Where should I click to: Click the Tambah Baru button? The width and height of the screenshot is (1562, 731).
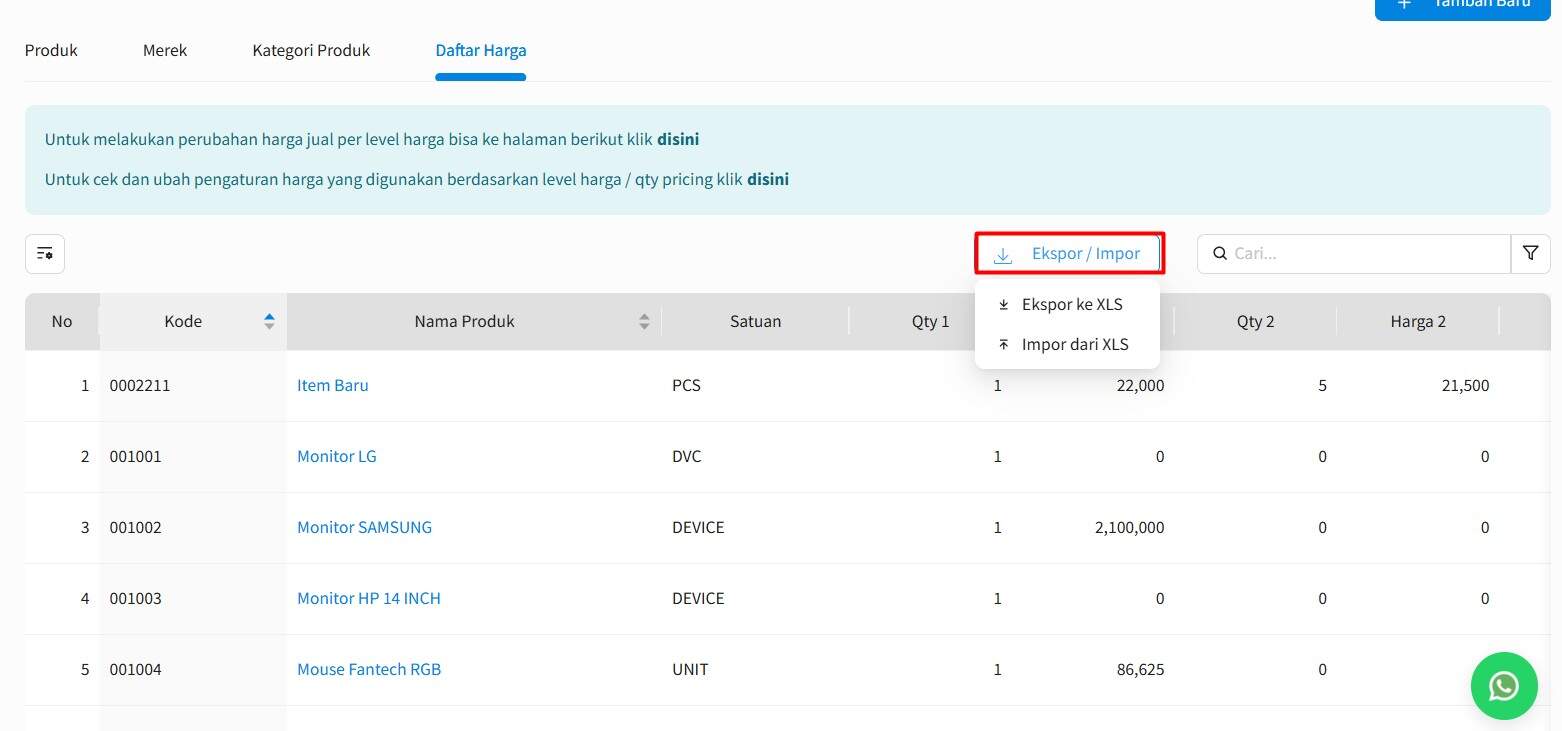1462,5
